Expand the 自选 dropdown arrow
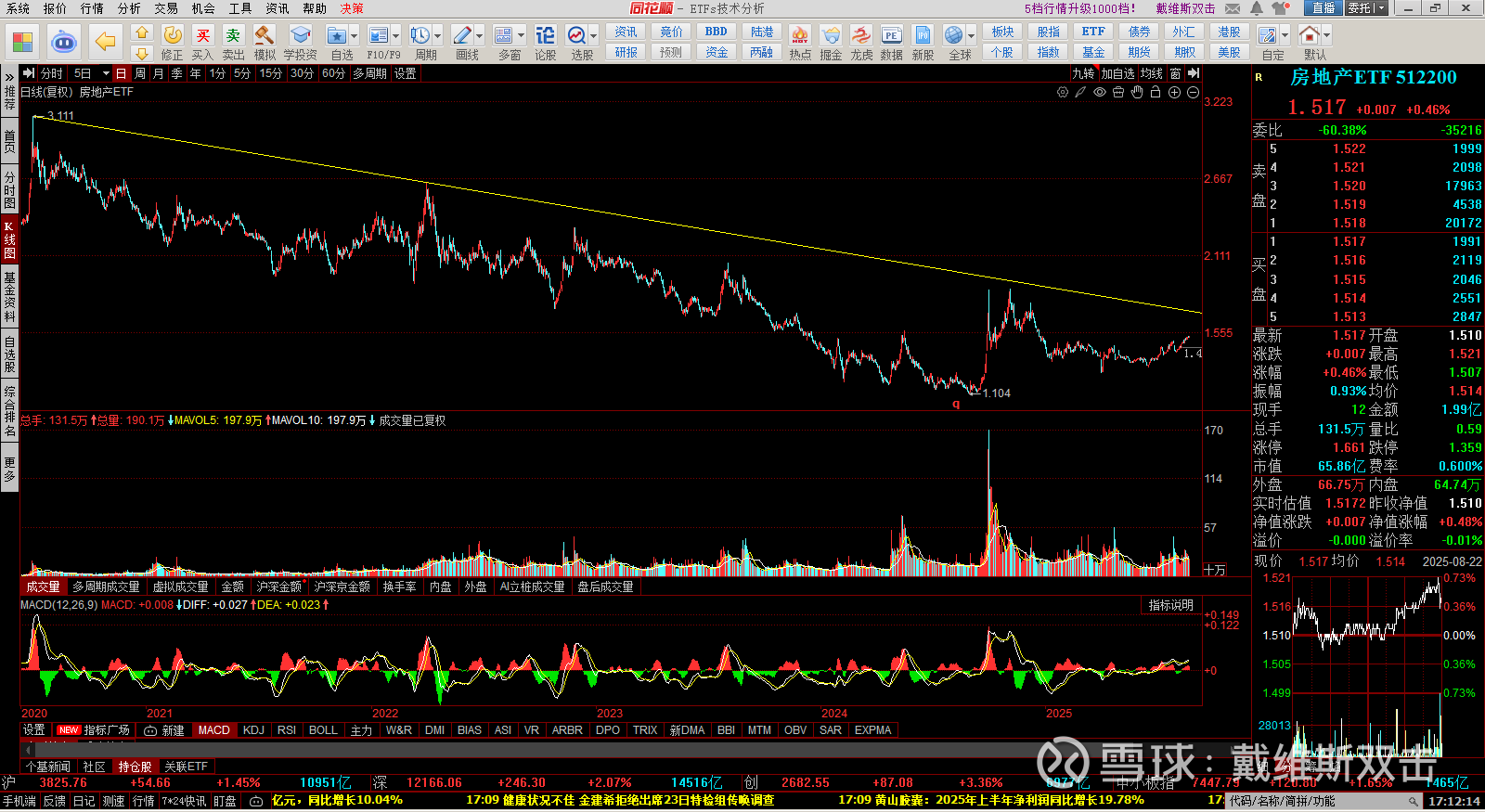The image size is (1485, 812). [354, 35]
